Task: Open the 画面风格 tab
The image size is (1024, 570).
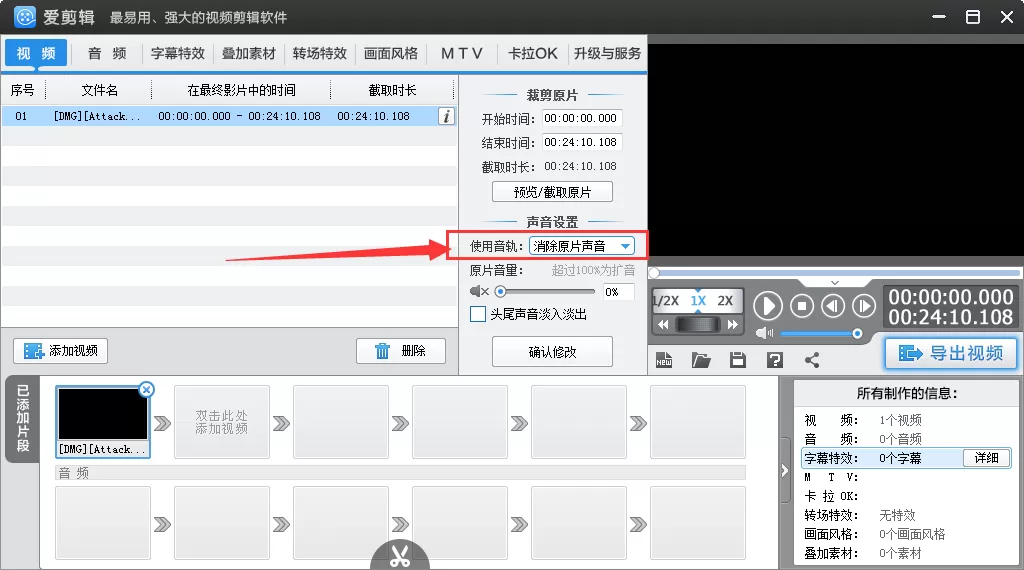Action: click(391, 54)
